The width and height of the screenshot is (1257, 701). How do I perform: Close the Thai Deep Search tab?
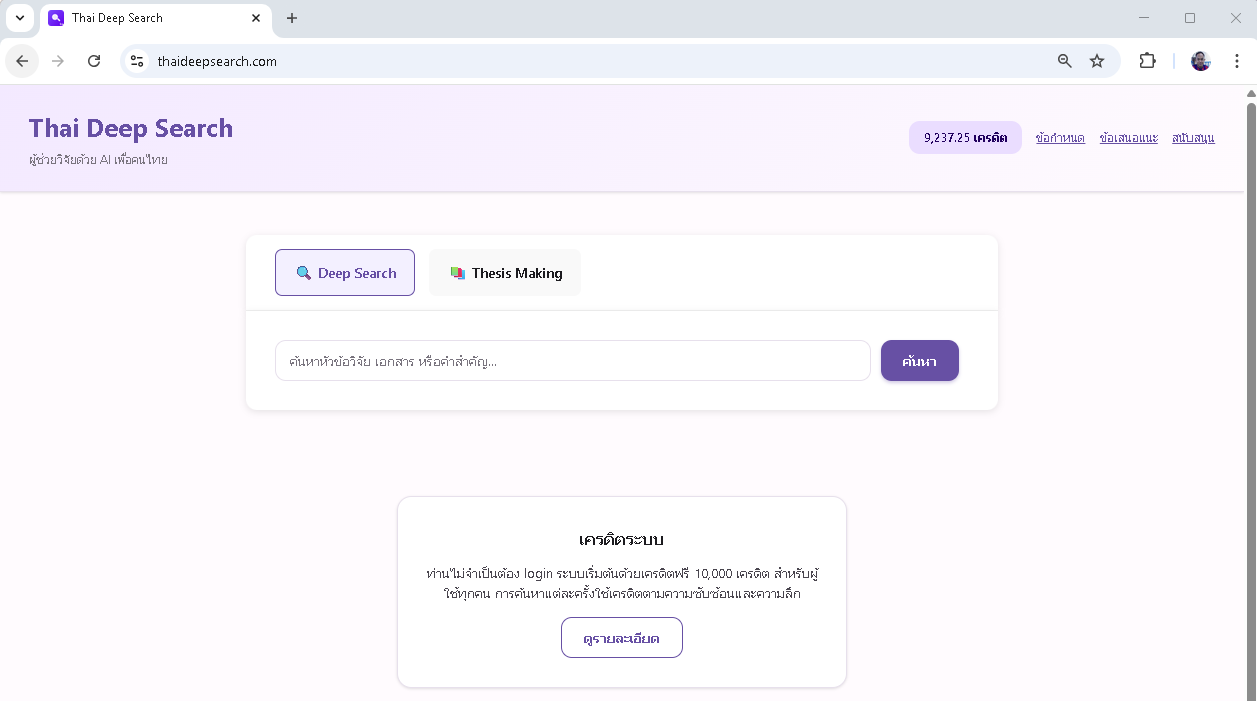pos(256,18)
